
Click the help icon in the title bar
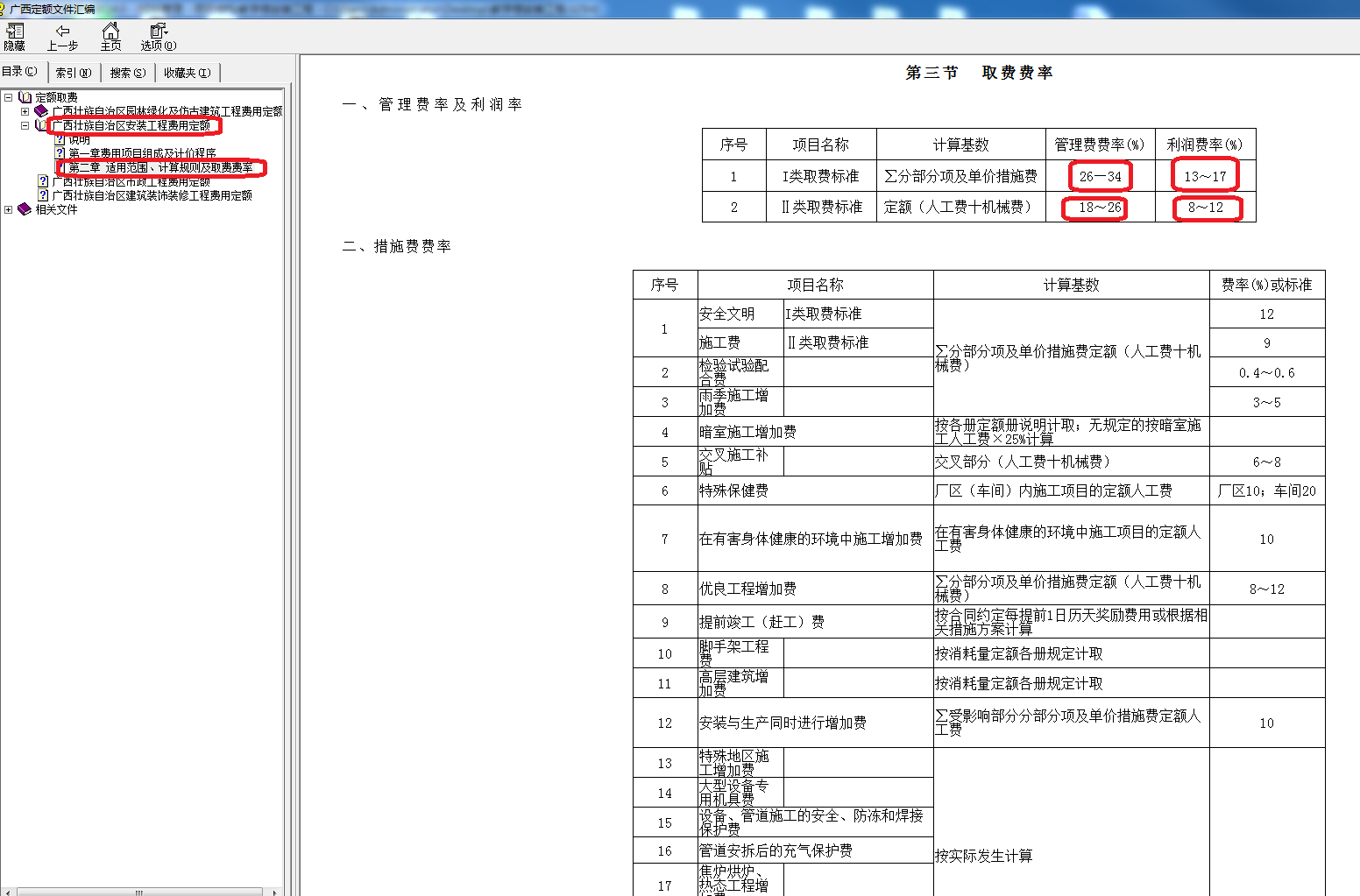(x=3, y=9)
